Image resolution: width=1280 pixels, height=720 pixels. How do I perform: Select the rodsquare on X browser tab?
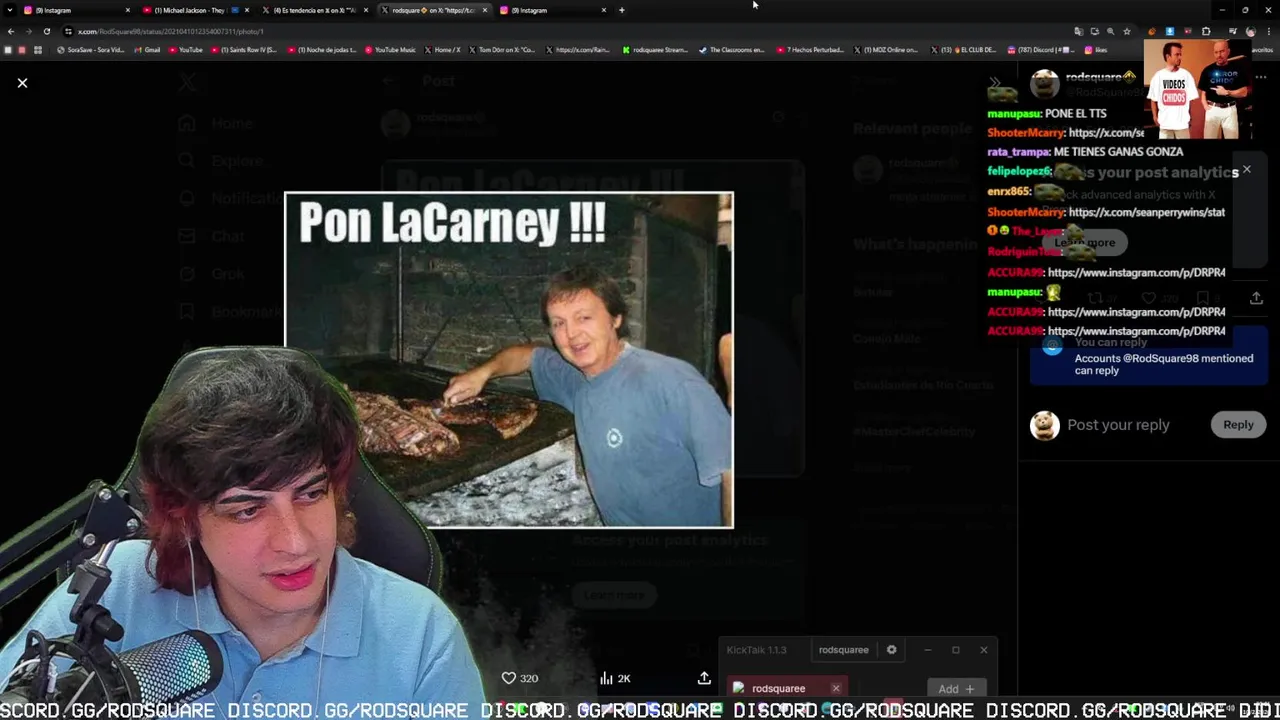434,10
